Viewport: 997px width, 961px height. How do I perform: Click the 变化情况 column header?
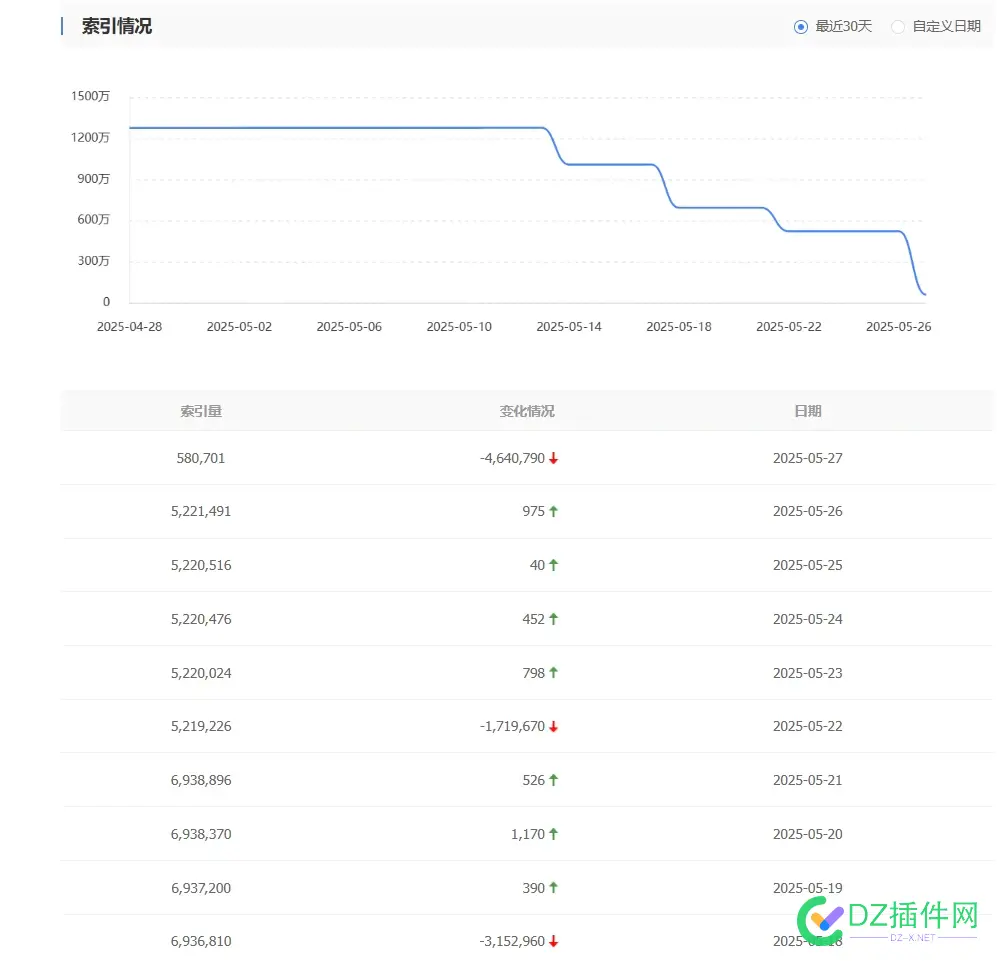point(527,410)
